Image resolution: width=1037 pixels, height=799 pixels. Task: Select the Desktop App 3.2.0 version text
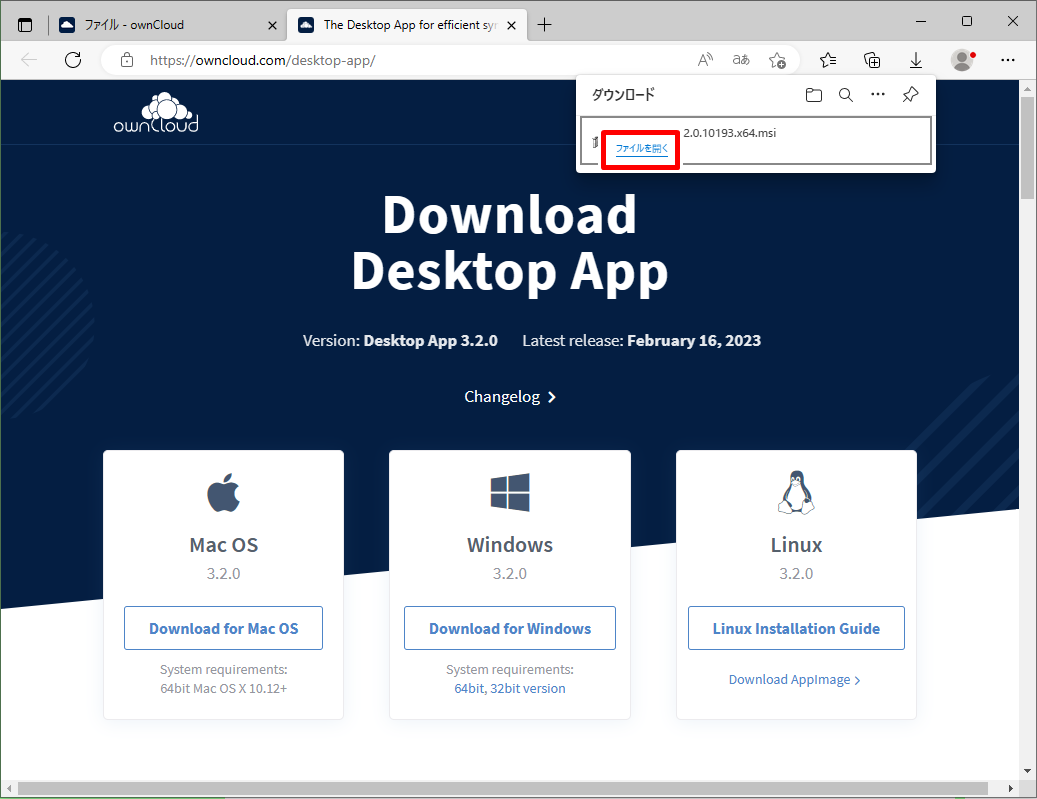tap(431, 341)
